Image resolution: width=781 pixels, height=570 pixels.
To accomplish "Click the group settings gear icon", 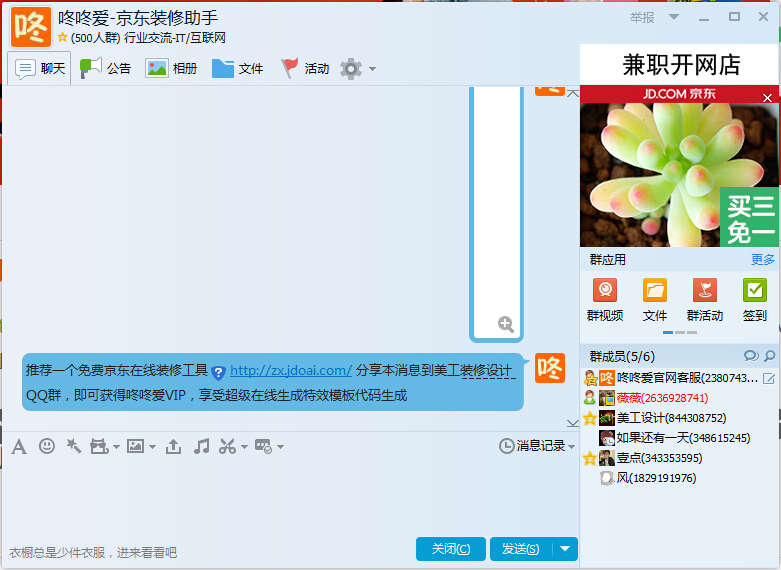I will coord(351,68).
